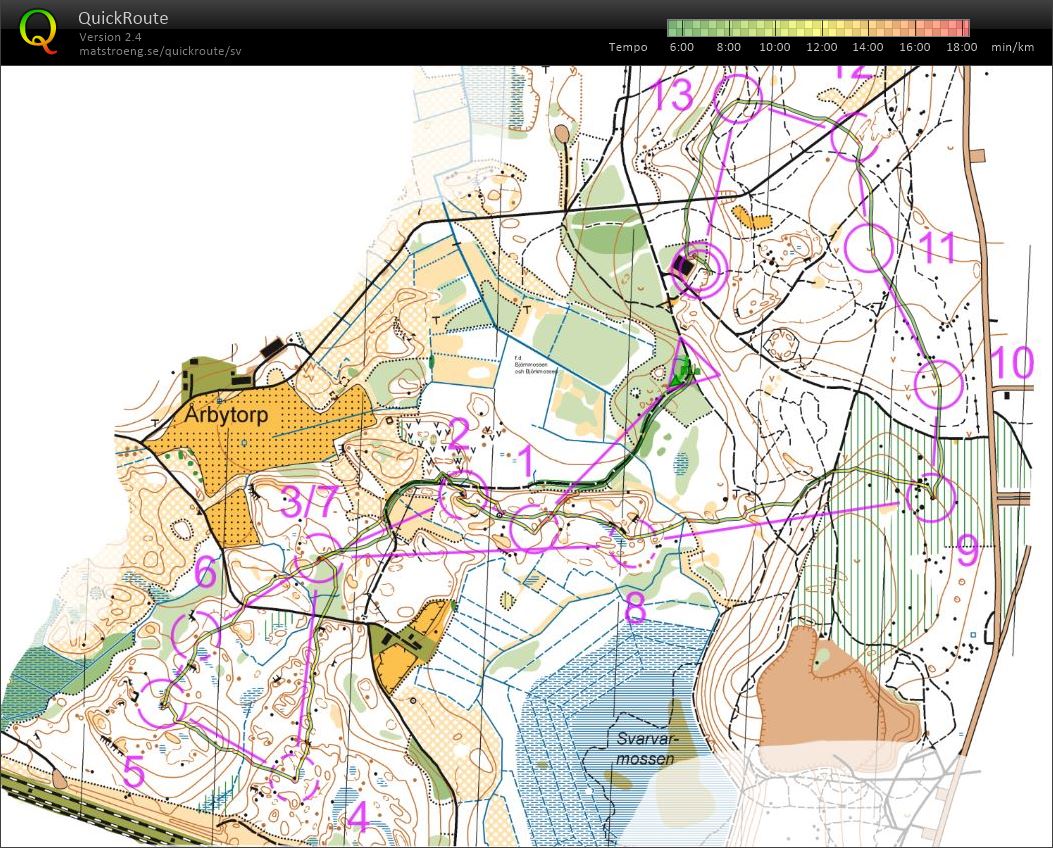This screenshot has height=848, width=1053.
Task: Click the 10:00 tempo scale value
Action: tap(775, 47)
